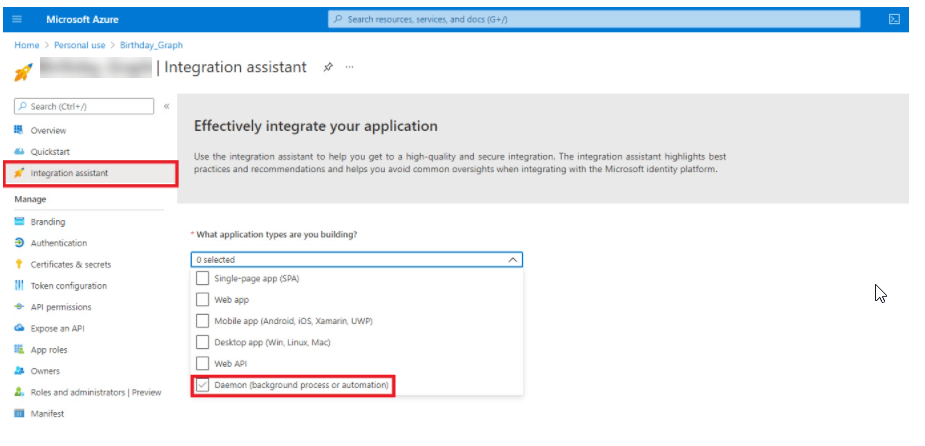
Task: Click the Certificates & secrets key icon
Action: click(19, 264)
